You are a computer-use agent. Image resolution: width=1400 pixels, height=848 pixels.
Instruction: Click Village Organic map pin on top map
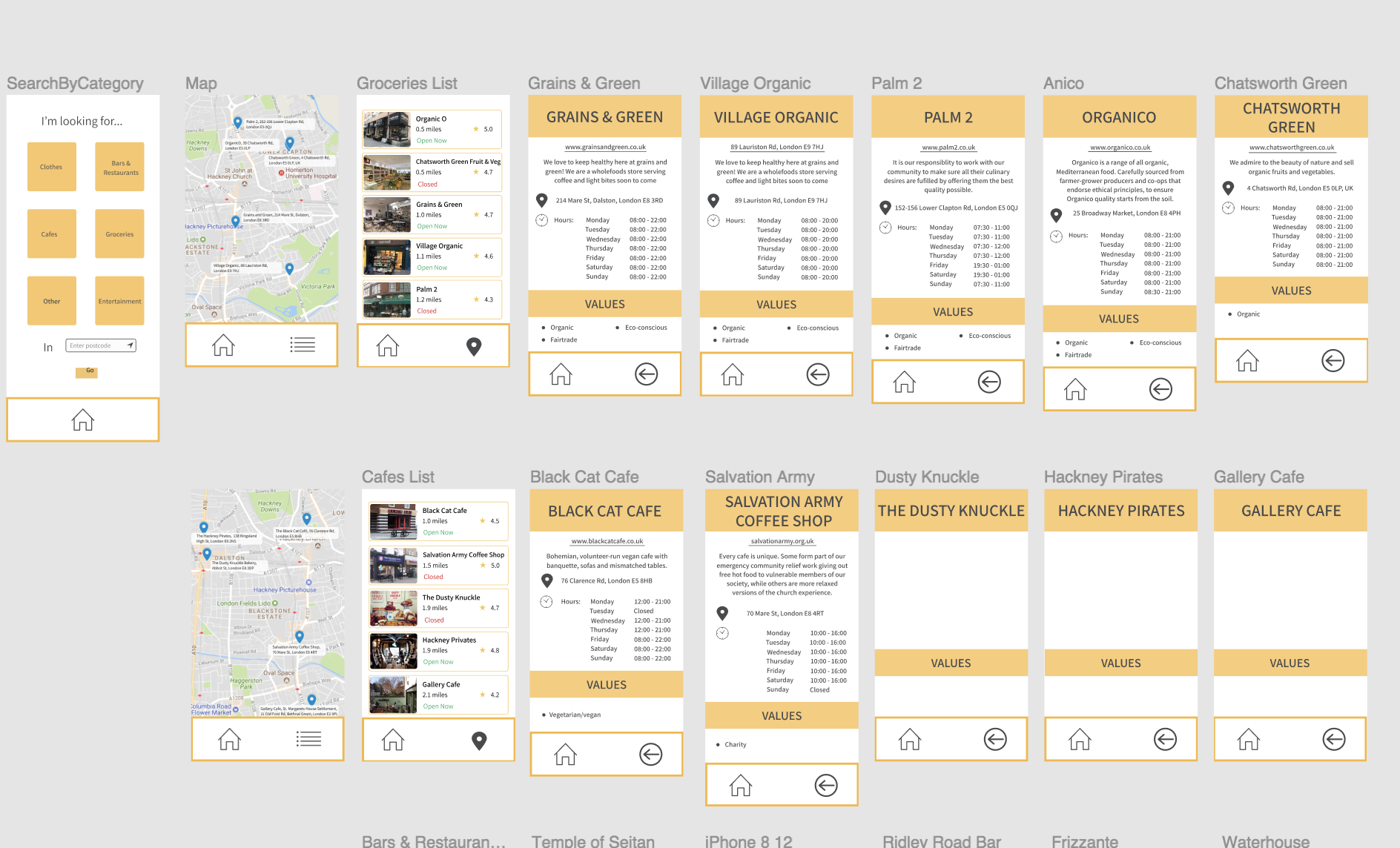click(289, 268)
